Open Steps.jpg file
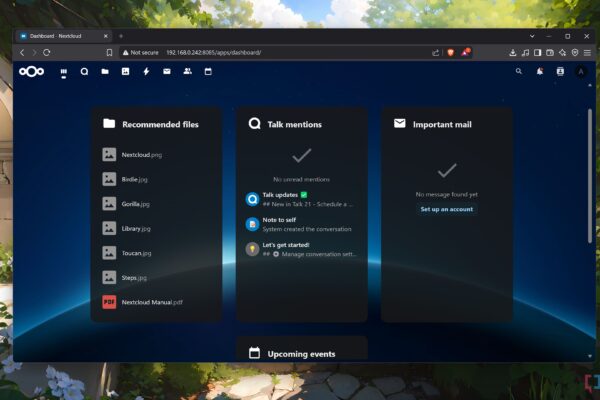The height and width of the screenshot is (400, 600). 156,278
